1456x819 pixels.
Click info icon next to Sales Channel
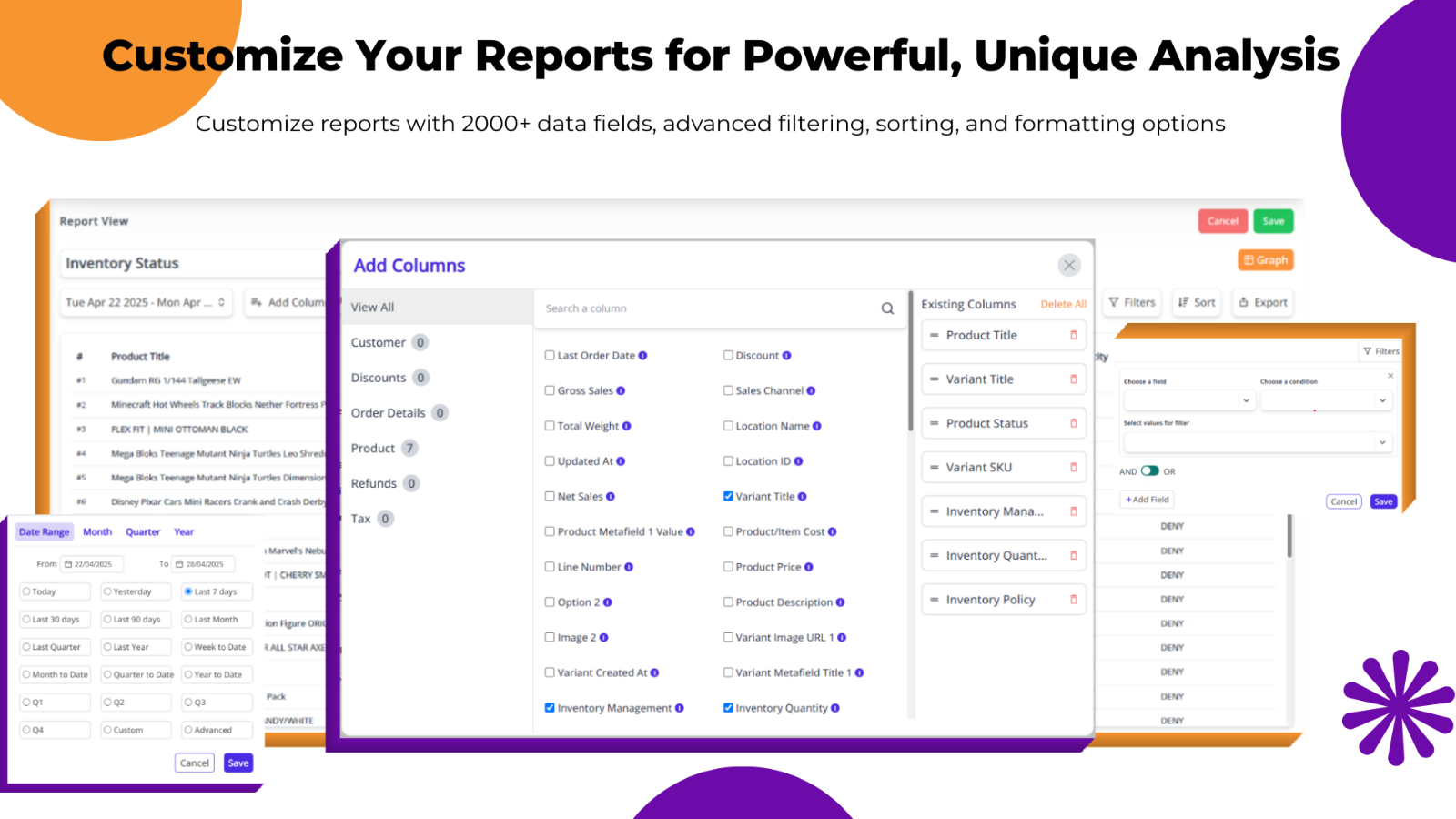tap(811, 391)
